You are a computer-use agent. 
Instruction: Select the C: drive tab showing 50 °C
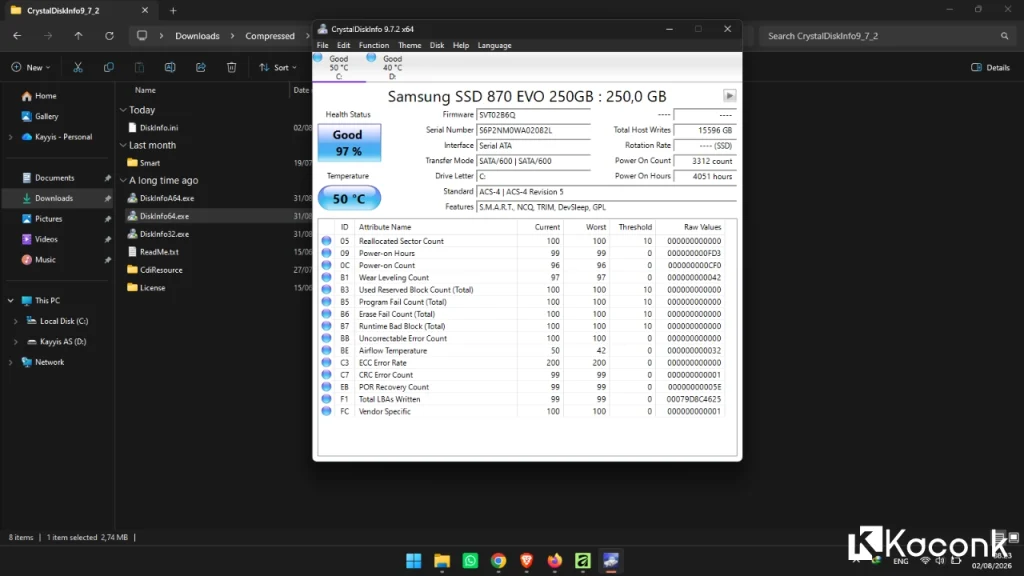338,67
